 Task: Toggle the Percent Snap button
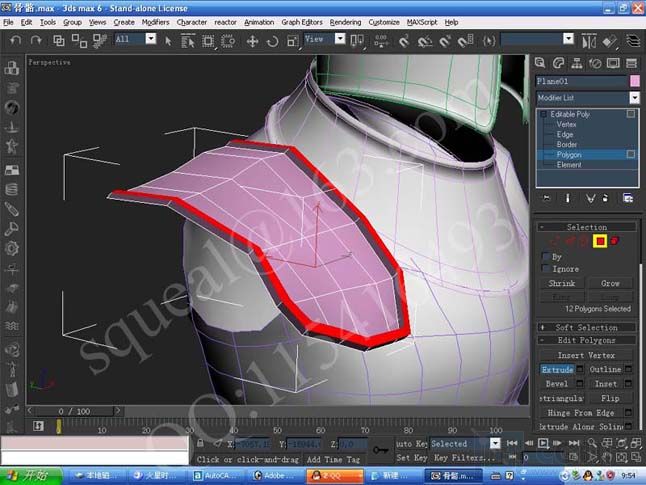(x=445, y=41)
